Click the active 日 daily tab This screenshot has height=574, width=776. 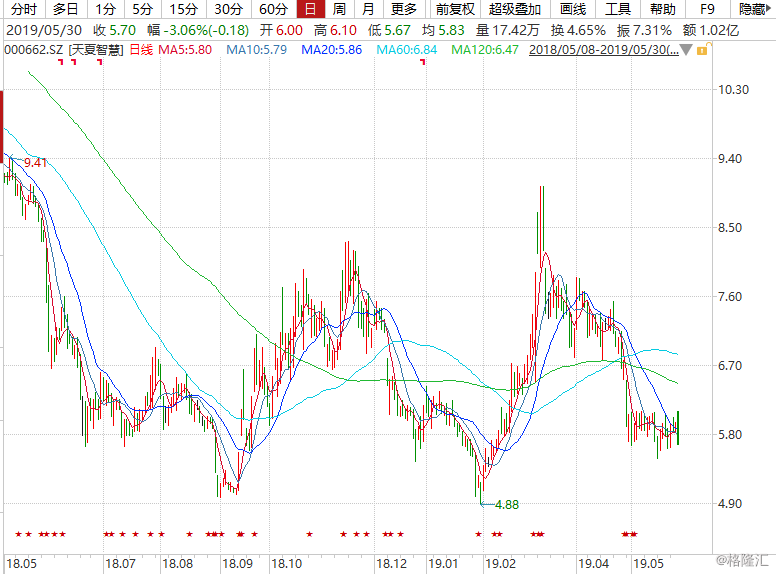[x=310, y=9]
